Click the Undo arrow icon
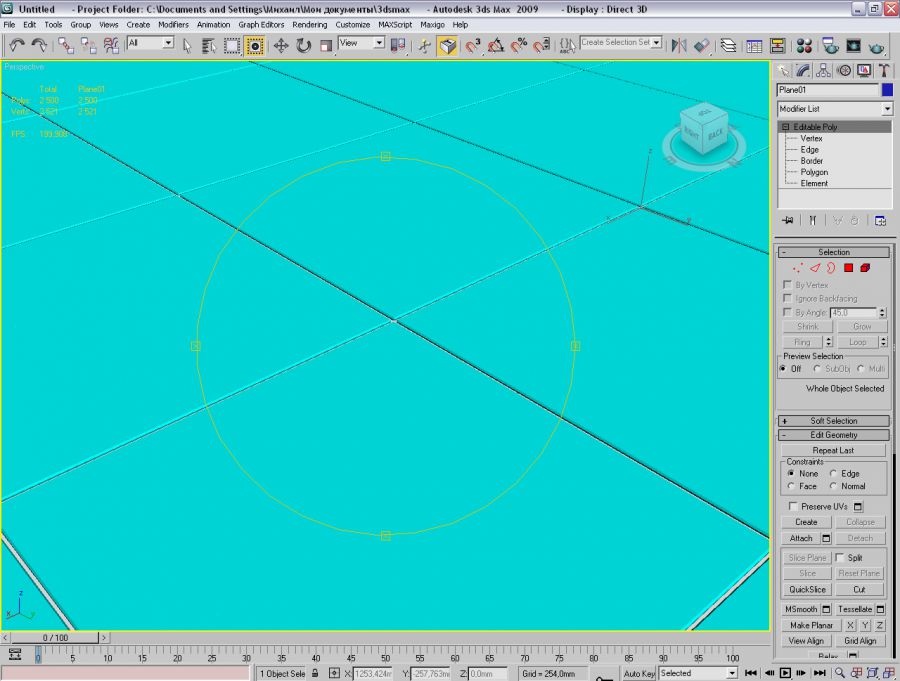The image size is (900, 681). click(x=17, y=45)
